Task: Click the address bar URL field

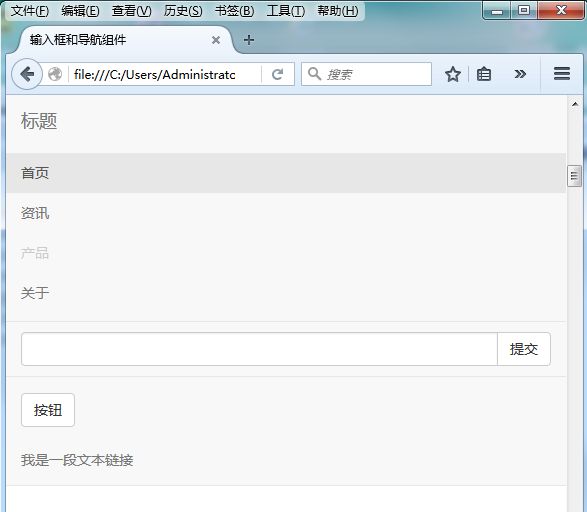Action: pos(165,74)
